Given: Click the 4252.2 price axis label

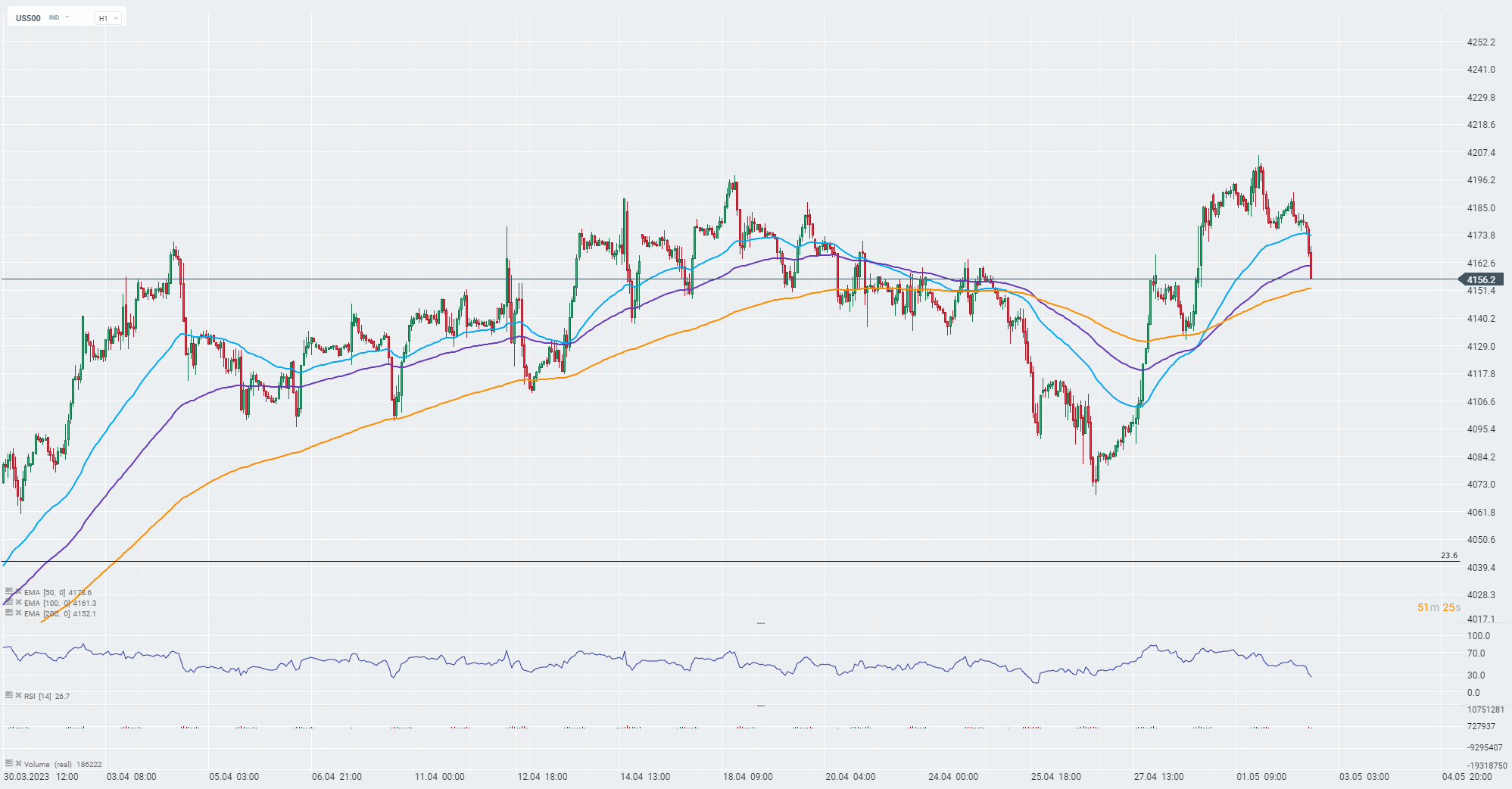Looking at the screenshot, I should (1482, 42).
